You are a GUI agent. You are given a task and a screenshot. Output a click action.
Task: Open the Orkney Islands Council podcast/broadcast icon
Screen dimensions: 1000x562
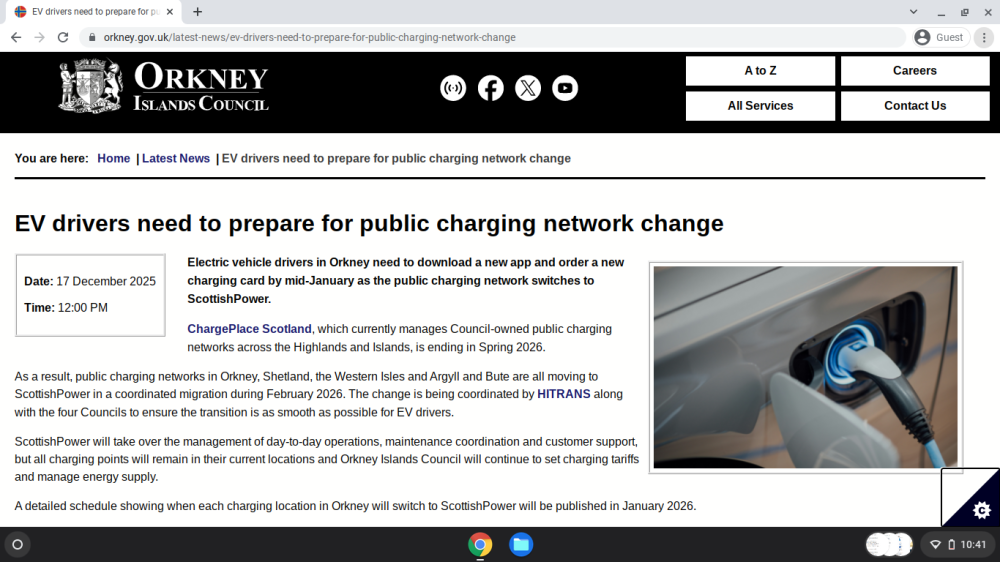[x=453, y=88]
